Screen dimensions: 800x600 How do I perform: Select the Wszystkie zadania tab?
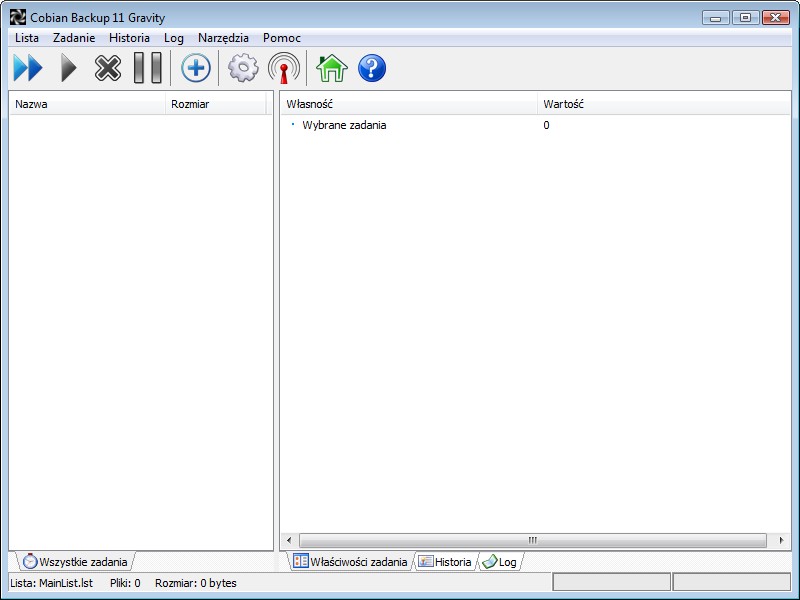76,562
